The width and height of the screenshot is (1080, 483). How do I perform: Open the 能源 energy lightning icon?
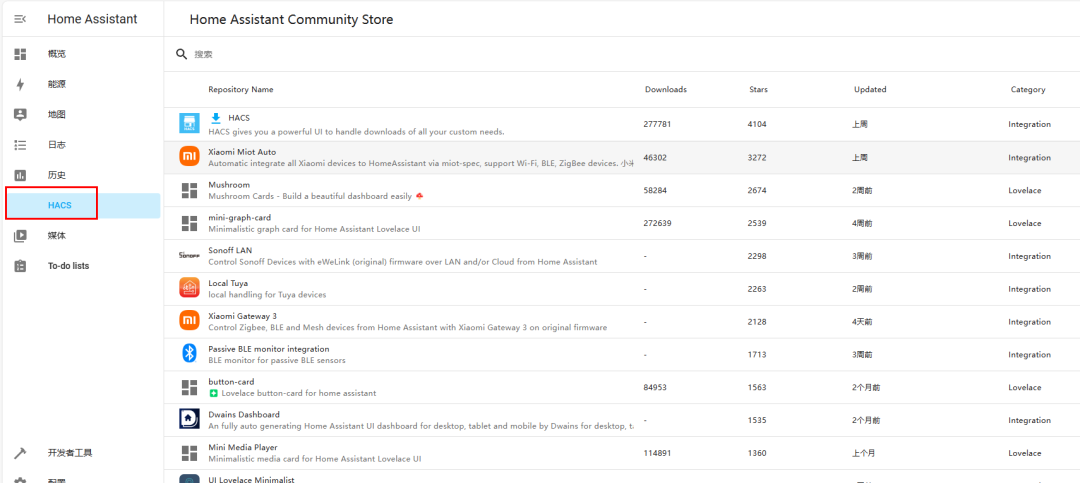coord(20,84)
